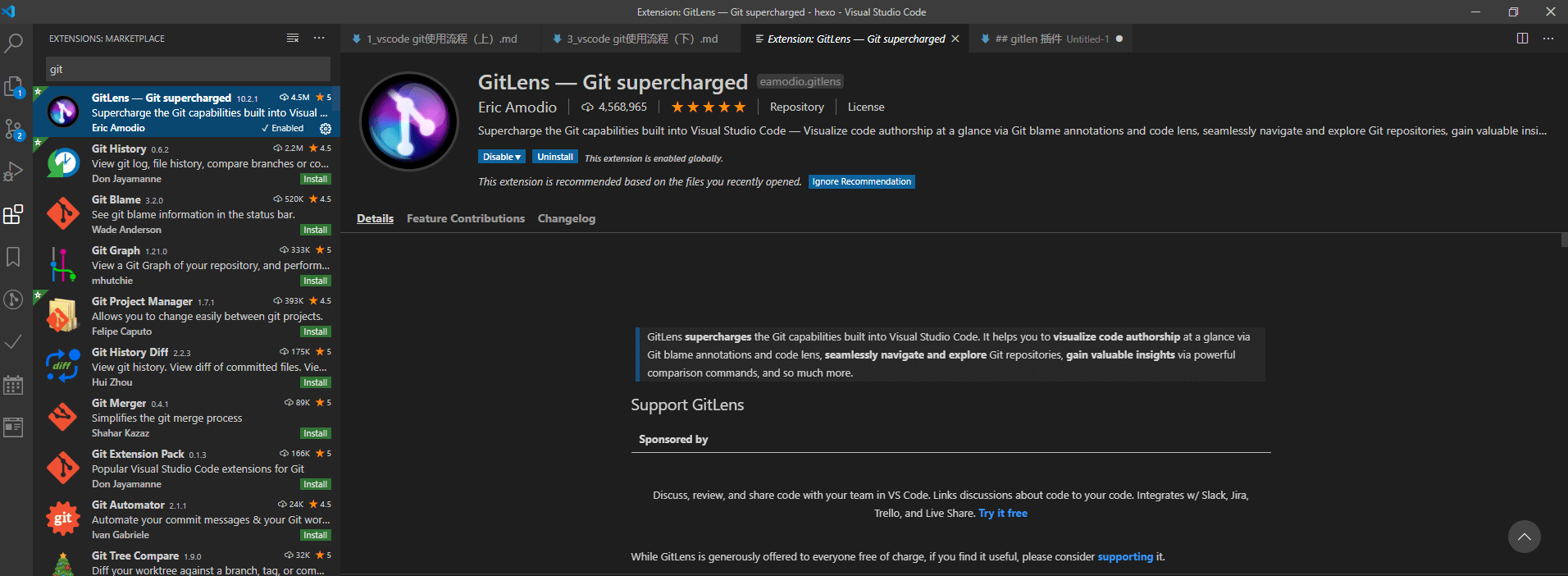The height and width of the screenshot is (576, 1568).
Task: Install the Git History Diff extension
Action: click(x=315, y=382)
